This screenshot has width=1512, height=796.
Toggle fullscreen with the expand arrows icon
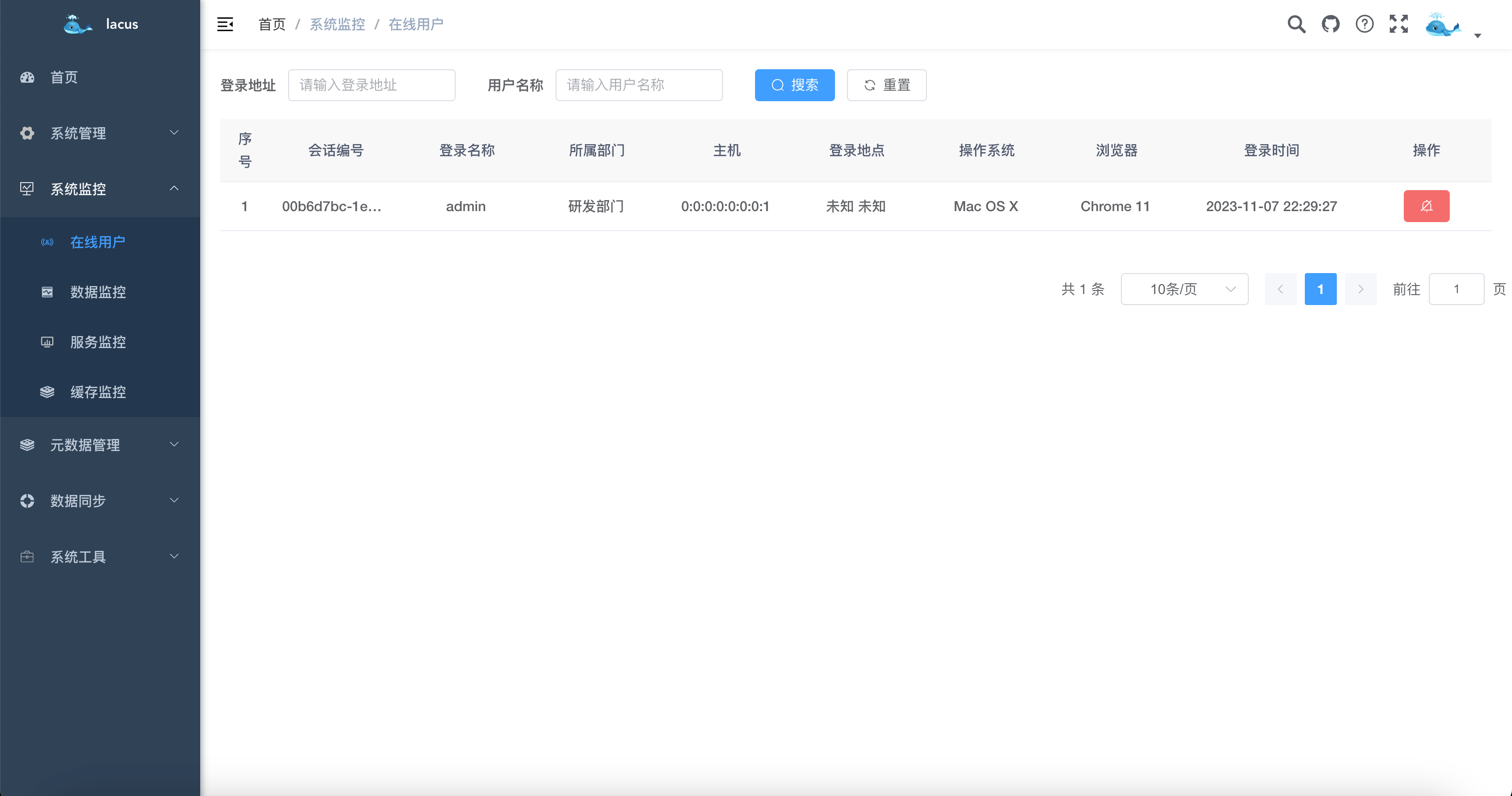1398,24
